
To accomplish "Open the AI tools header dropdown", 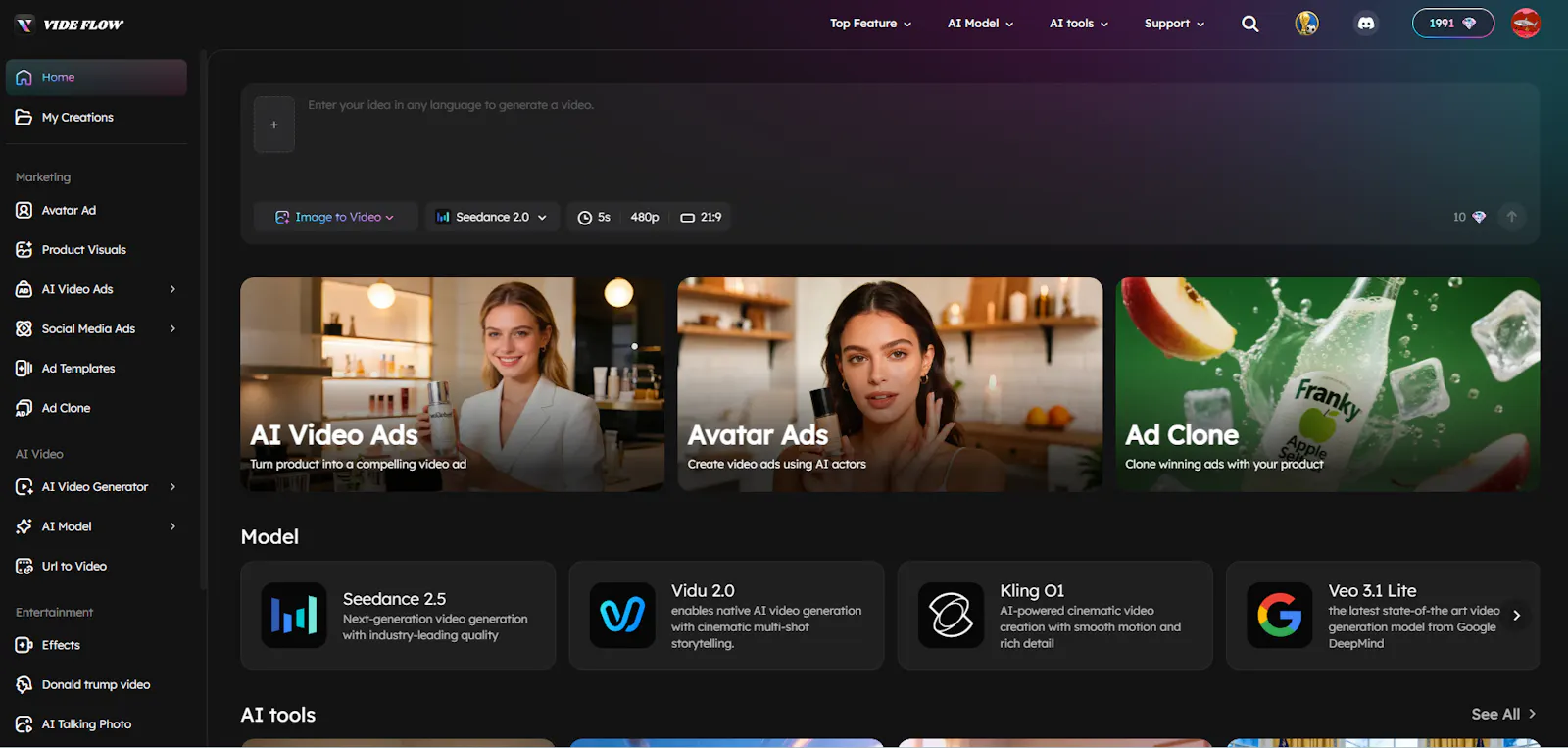I will [1079, 24].
